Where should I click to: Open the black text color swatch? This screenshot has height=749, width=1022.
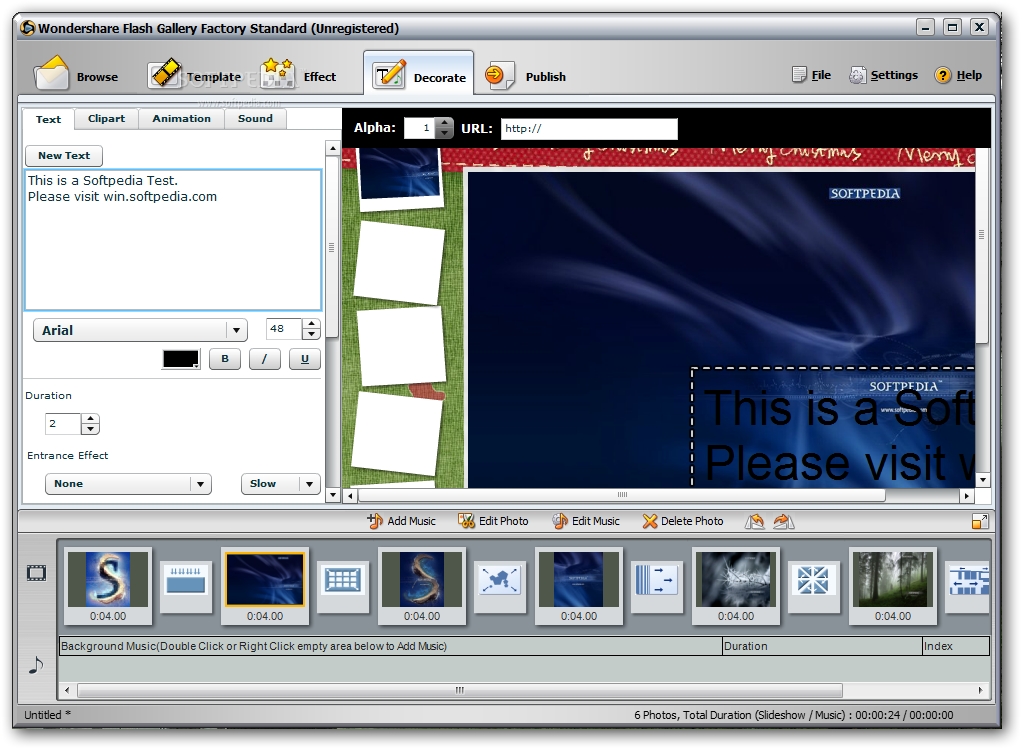click(181, 359)
